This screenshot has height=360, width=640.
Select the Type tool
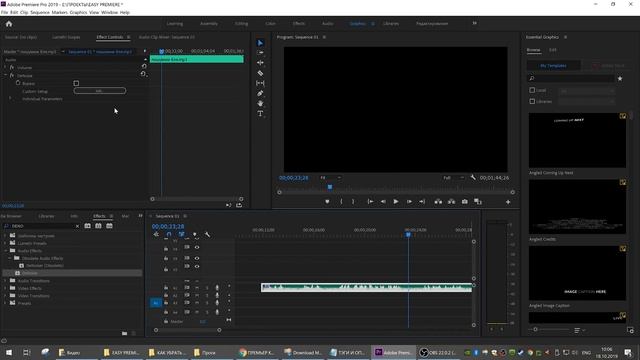tap(260, 113)
